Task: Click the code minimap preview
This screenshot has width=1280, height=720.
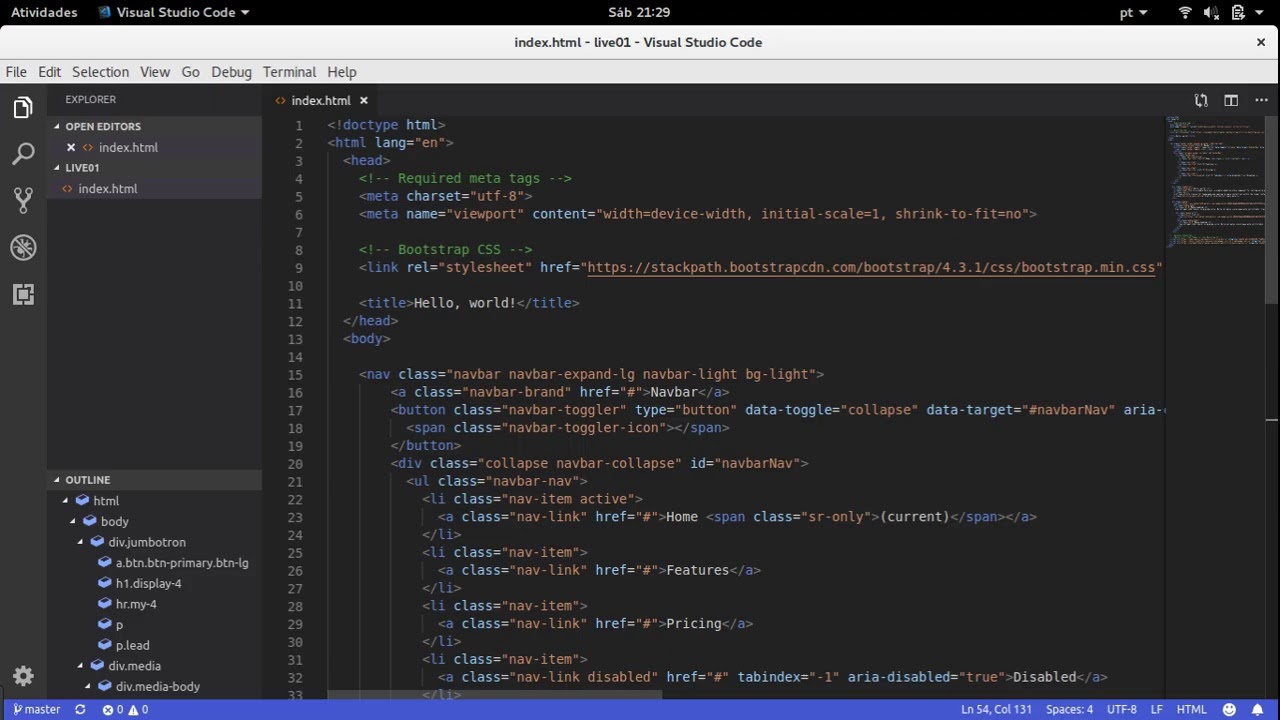Action: 1215,180
